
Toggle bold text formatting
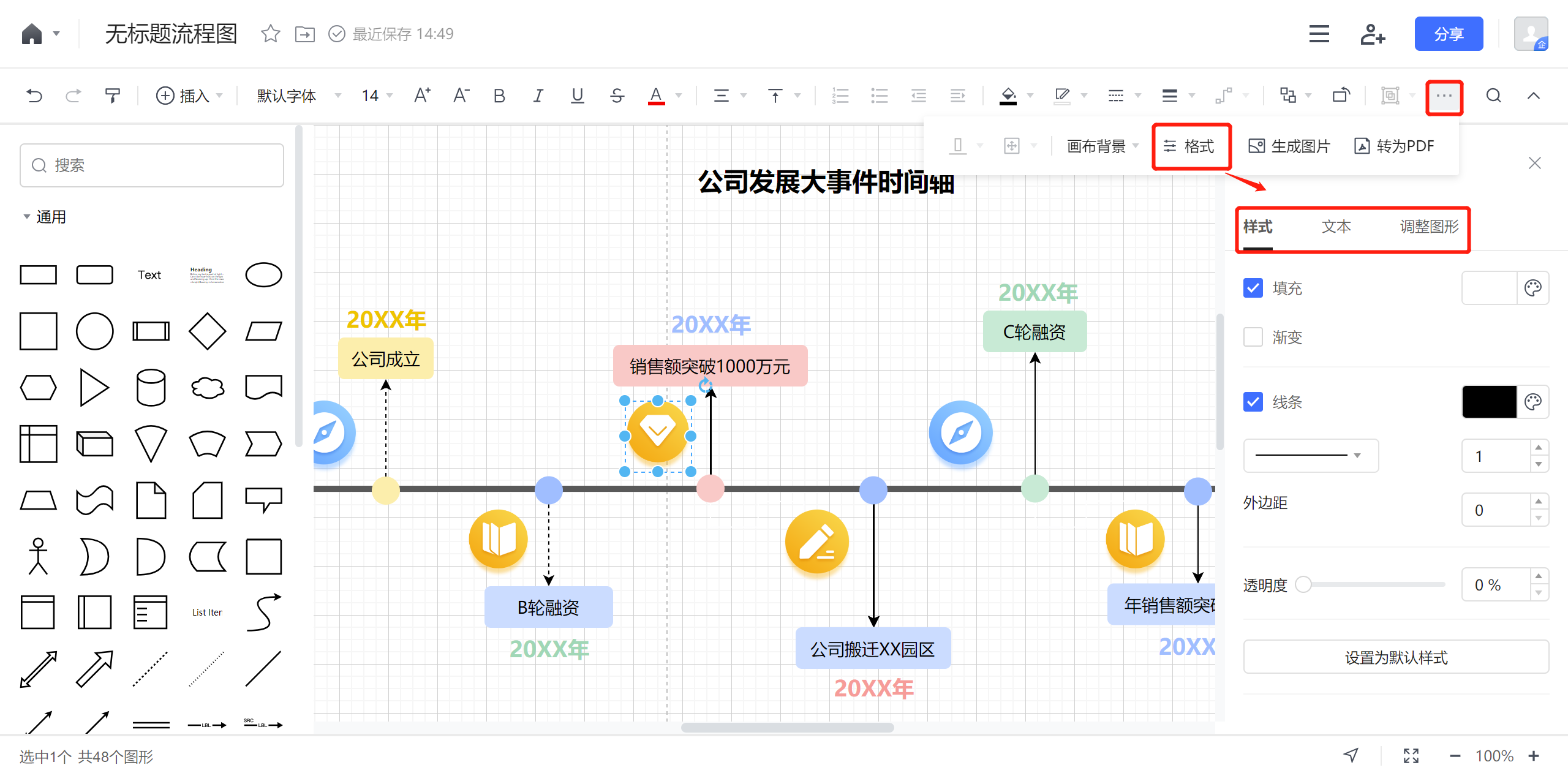tap(499, 96)
